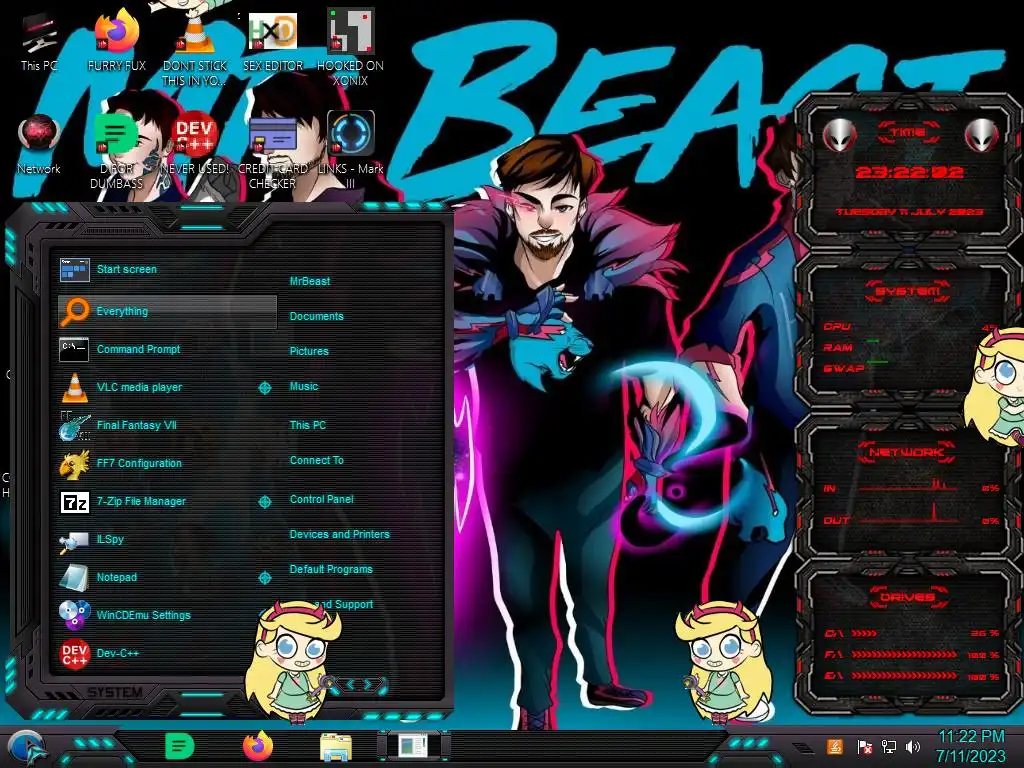1024x768 pixels.
Task: Open network status tray icon
Action: tap(888, 746)
